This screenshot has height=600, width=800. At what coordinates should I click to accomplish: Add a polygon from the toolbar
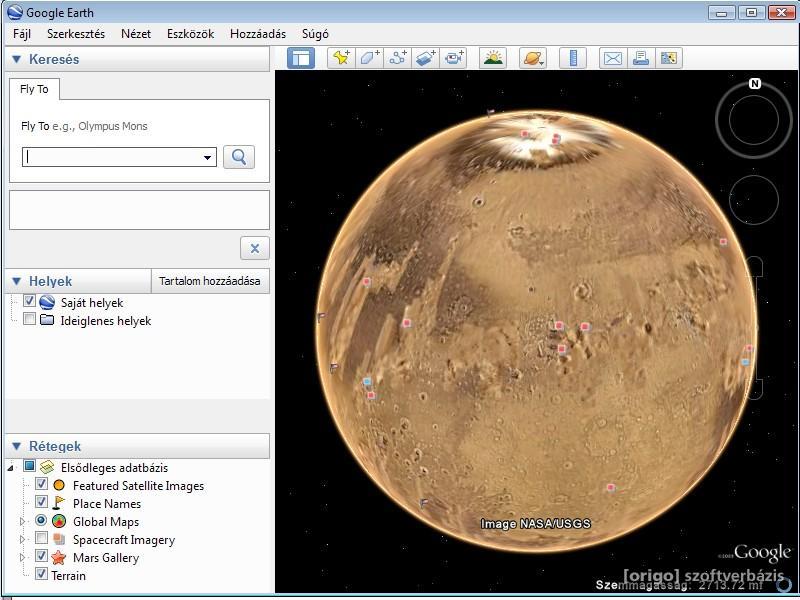pos(369,58)
